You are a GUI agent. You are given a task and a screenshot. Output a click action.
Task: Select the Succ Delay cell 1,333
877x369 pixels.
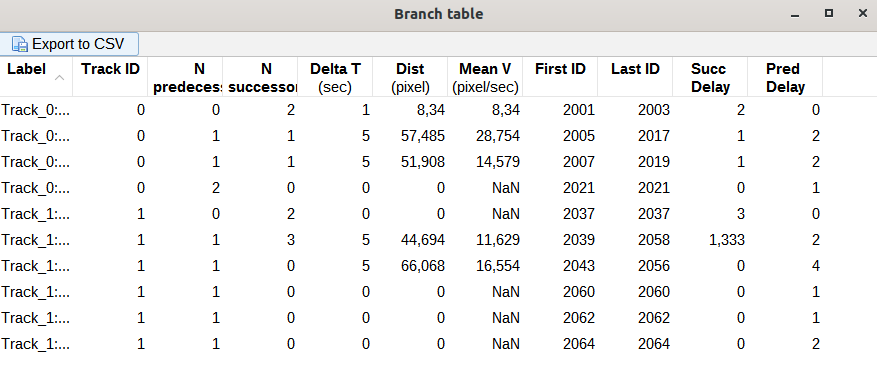click(710, 240)
